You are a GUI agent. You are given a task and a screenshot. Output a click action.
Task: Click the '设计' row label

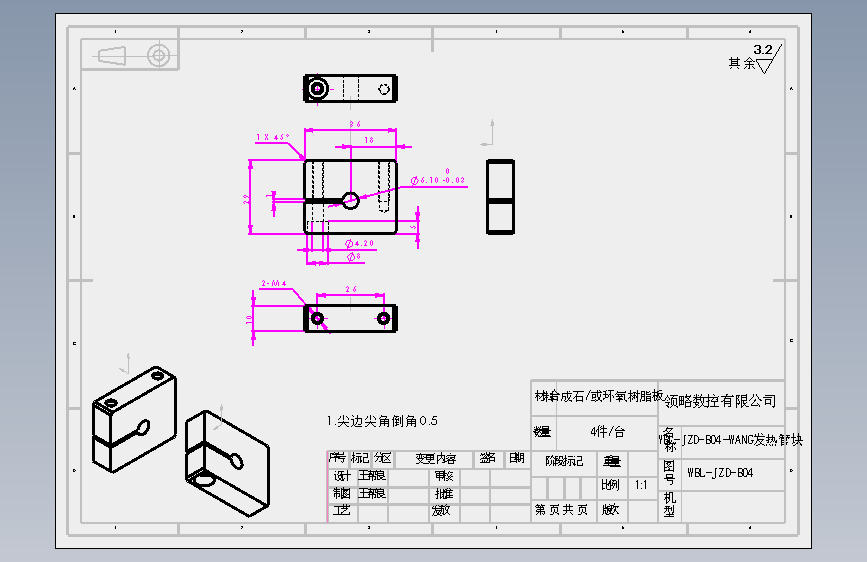tap(342, 476)
